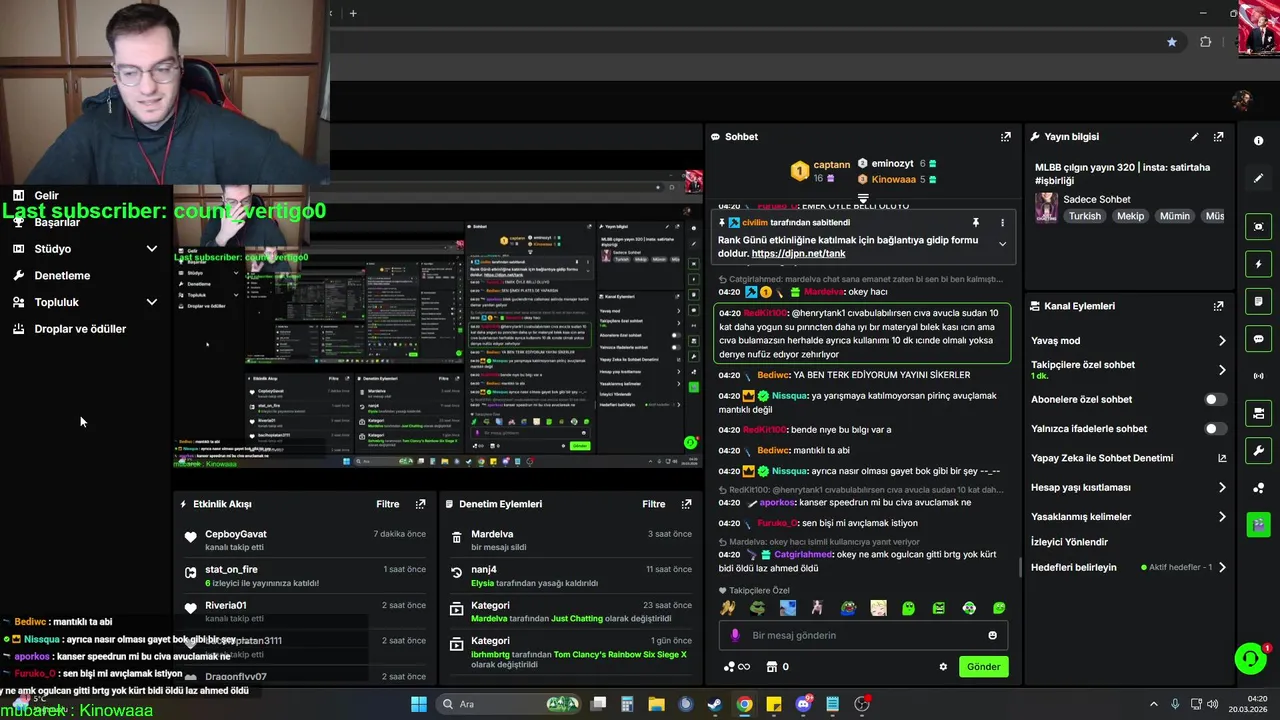Toggle chat bubble icon in right sidebar

1258,339
